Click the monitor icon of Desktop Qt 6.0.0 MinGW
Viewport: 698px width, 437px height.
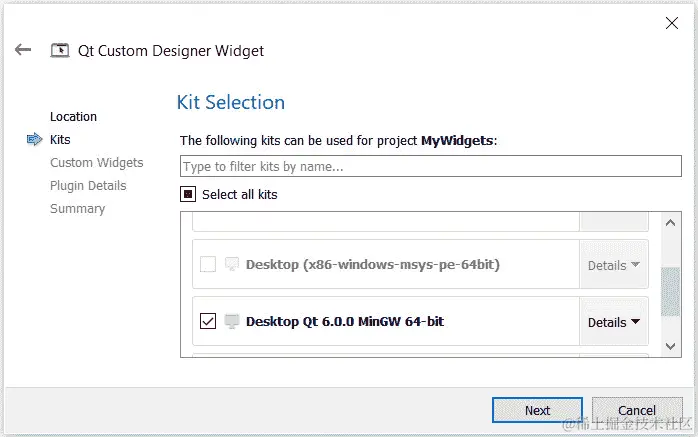[231, 321]
